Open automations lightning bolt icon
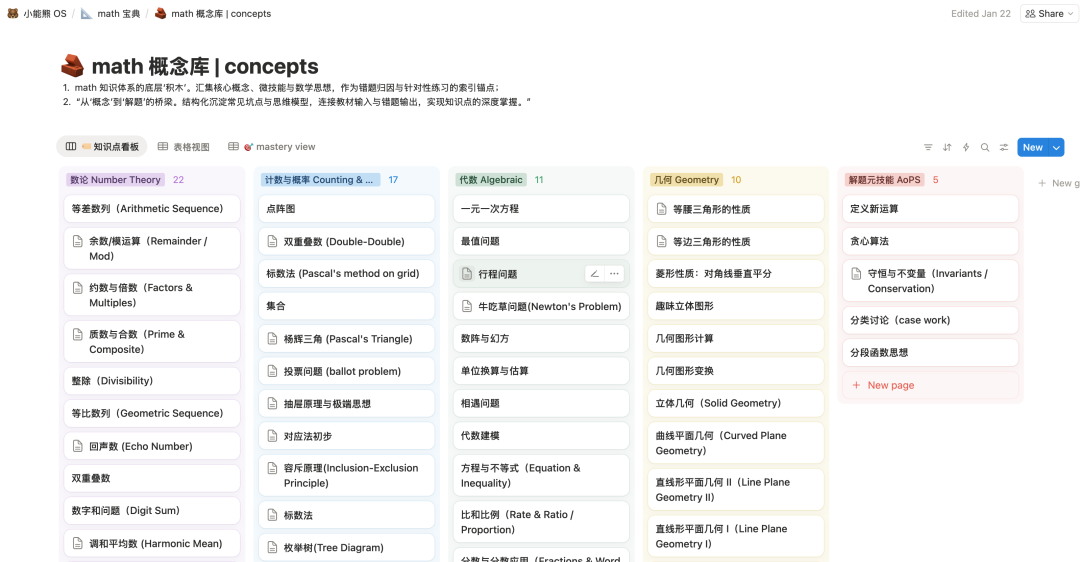1080x562 pixels. (966, 147)
